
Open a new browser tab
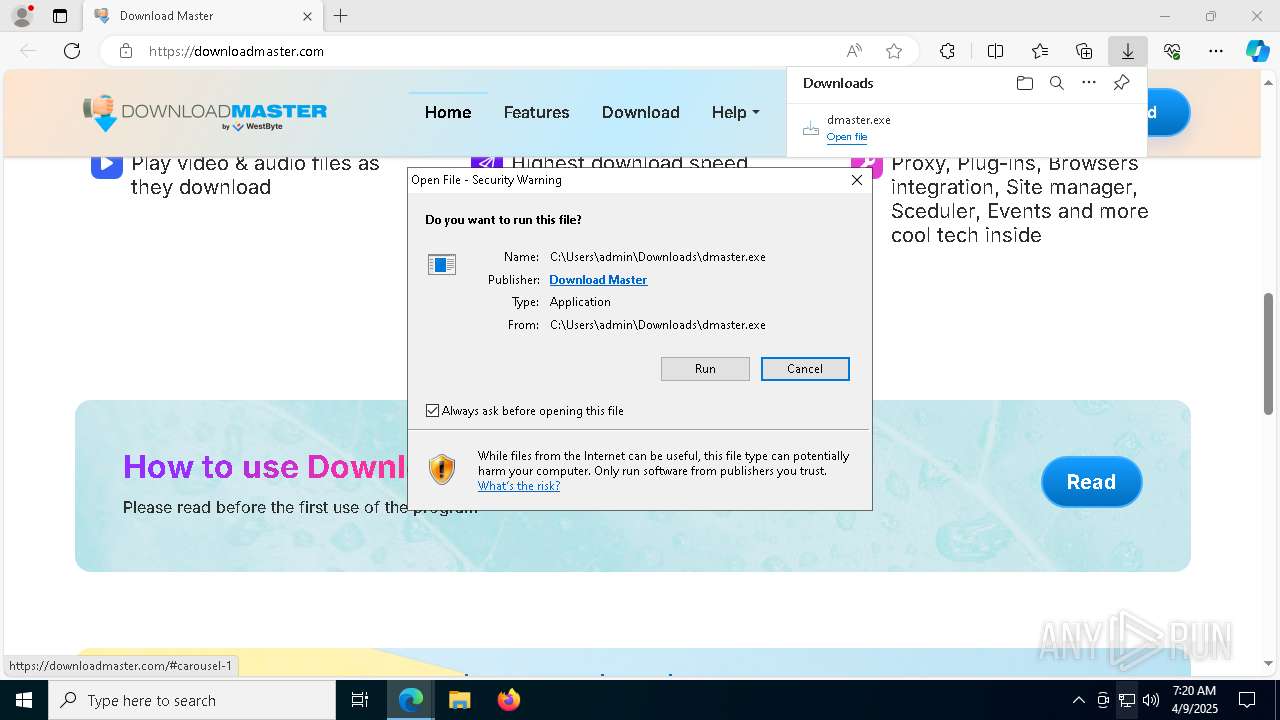click(341, 16)
